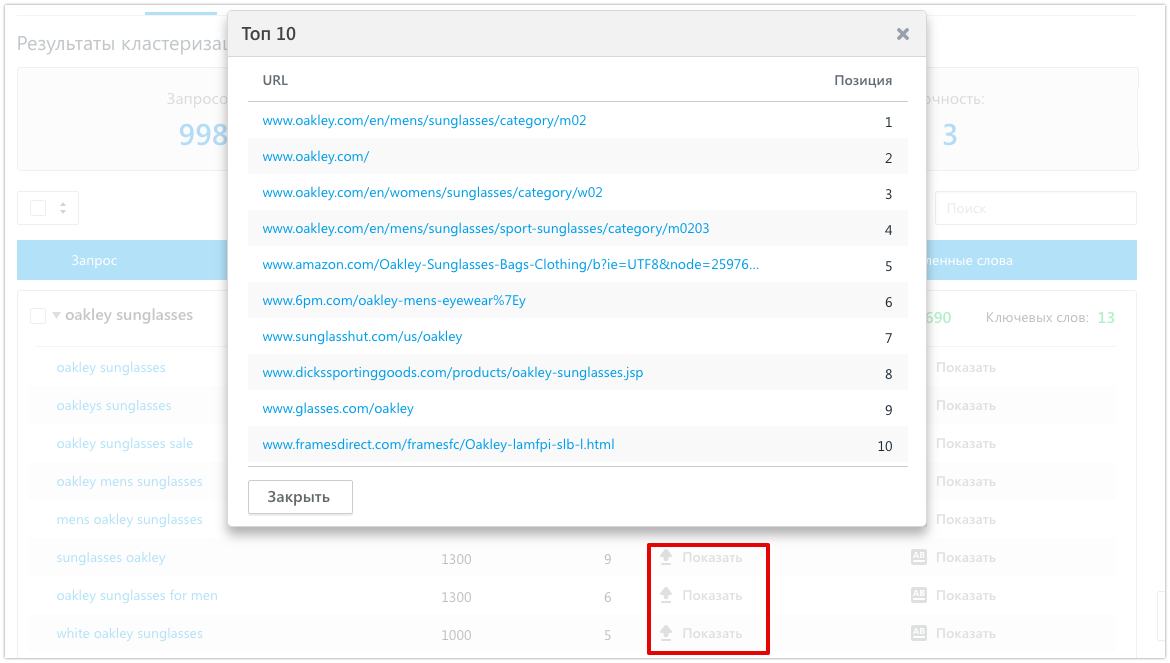Click AB icon for oakley sunglasses for men
Image resolution: width=1170 pixels, height=663 pixels.
(x=920, y=596)
